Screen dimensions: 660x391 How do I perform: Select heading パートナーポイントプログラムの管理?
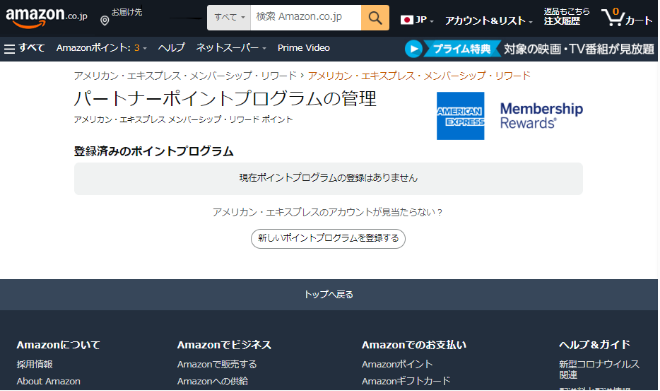pos(225,98)
